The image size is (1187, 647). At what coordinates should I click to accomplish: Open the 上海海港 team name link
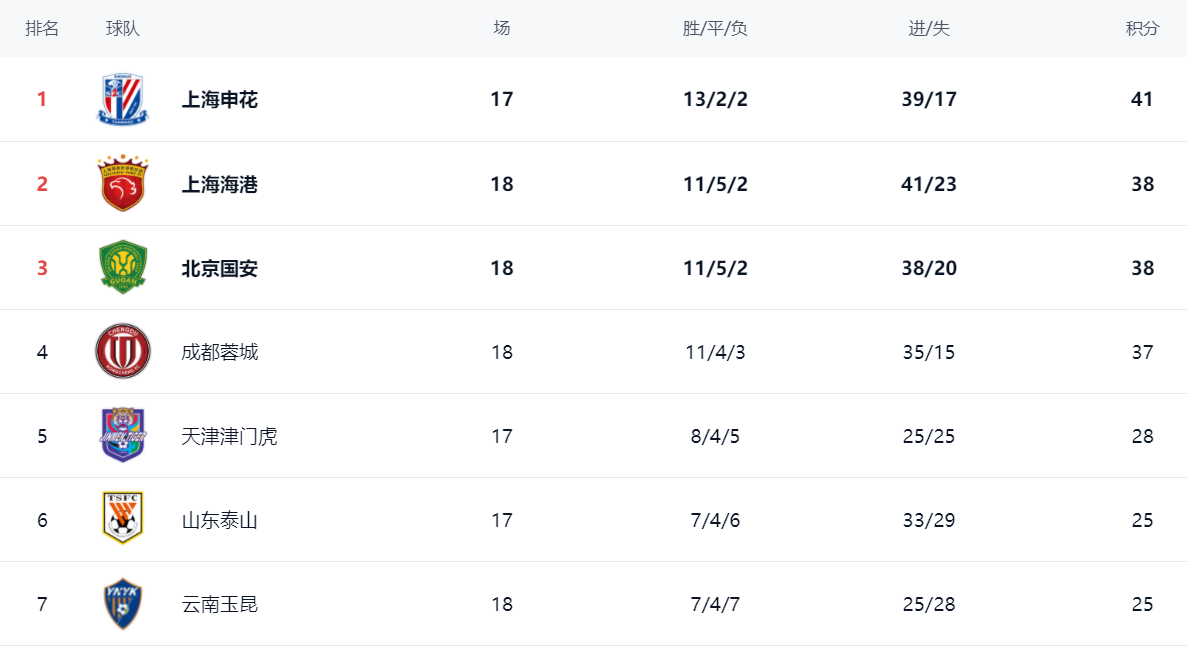click(x=220, y=184)
